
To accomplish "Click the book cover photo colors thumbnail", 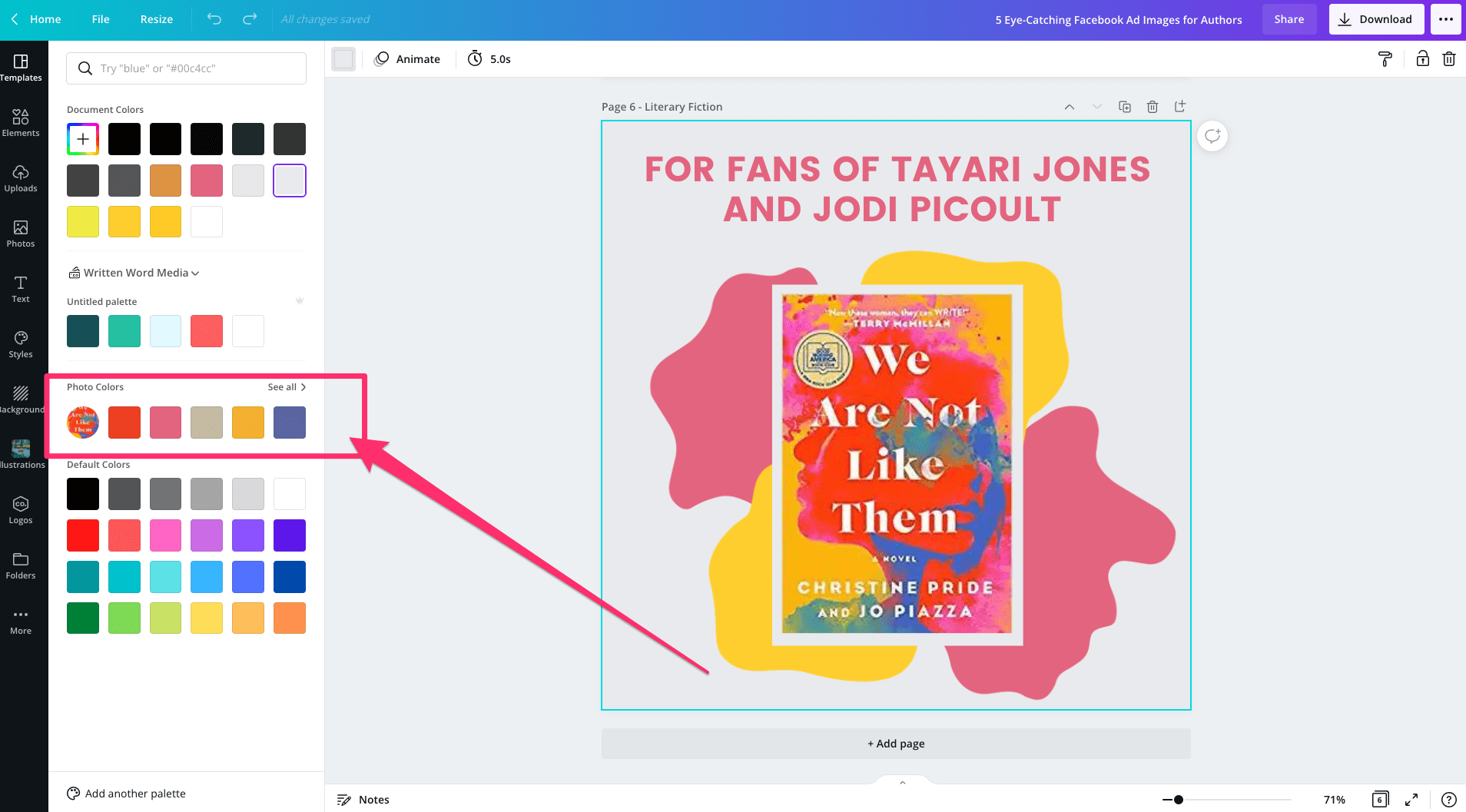I will pyautogui.click(x=83, y=423).
